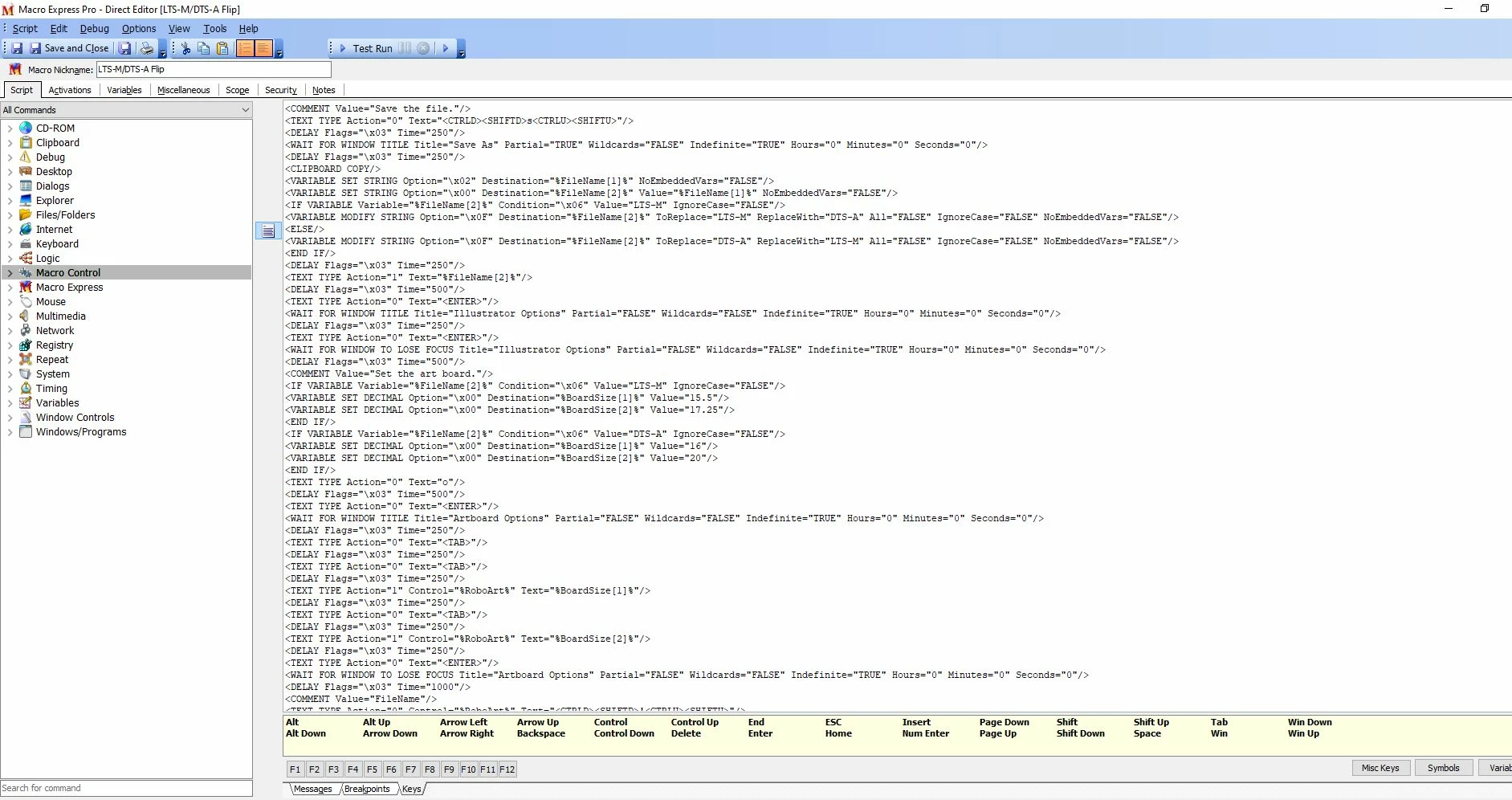Expand the Files/Folders category arrow

tap(10, 215)
